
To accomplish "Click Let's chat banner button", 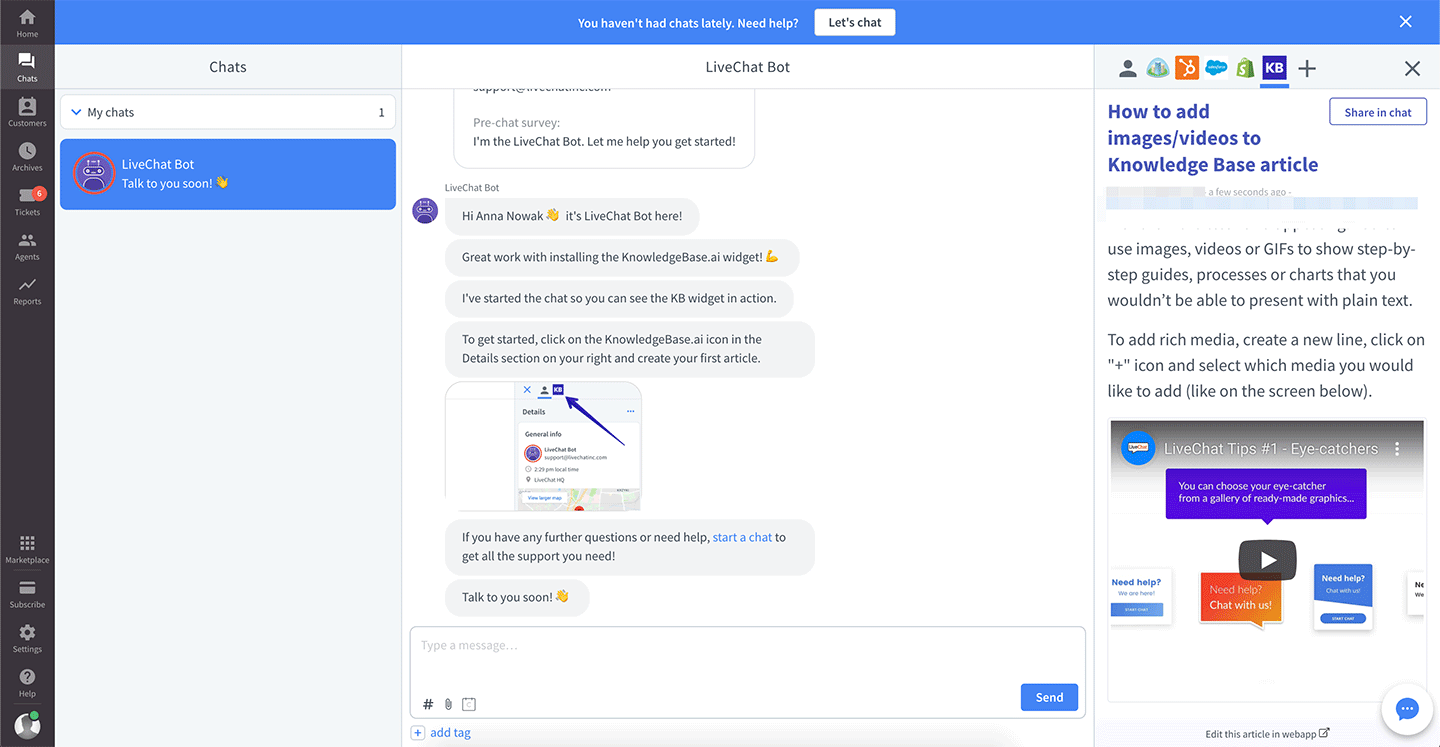I will (x=855, y=22).
